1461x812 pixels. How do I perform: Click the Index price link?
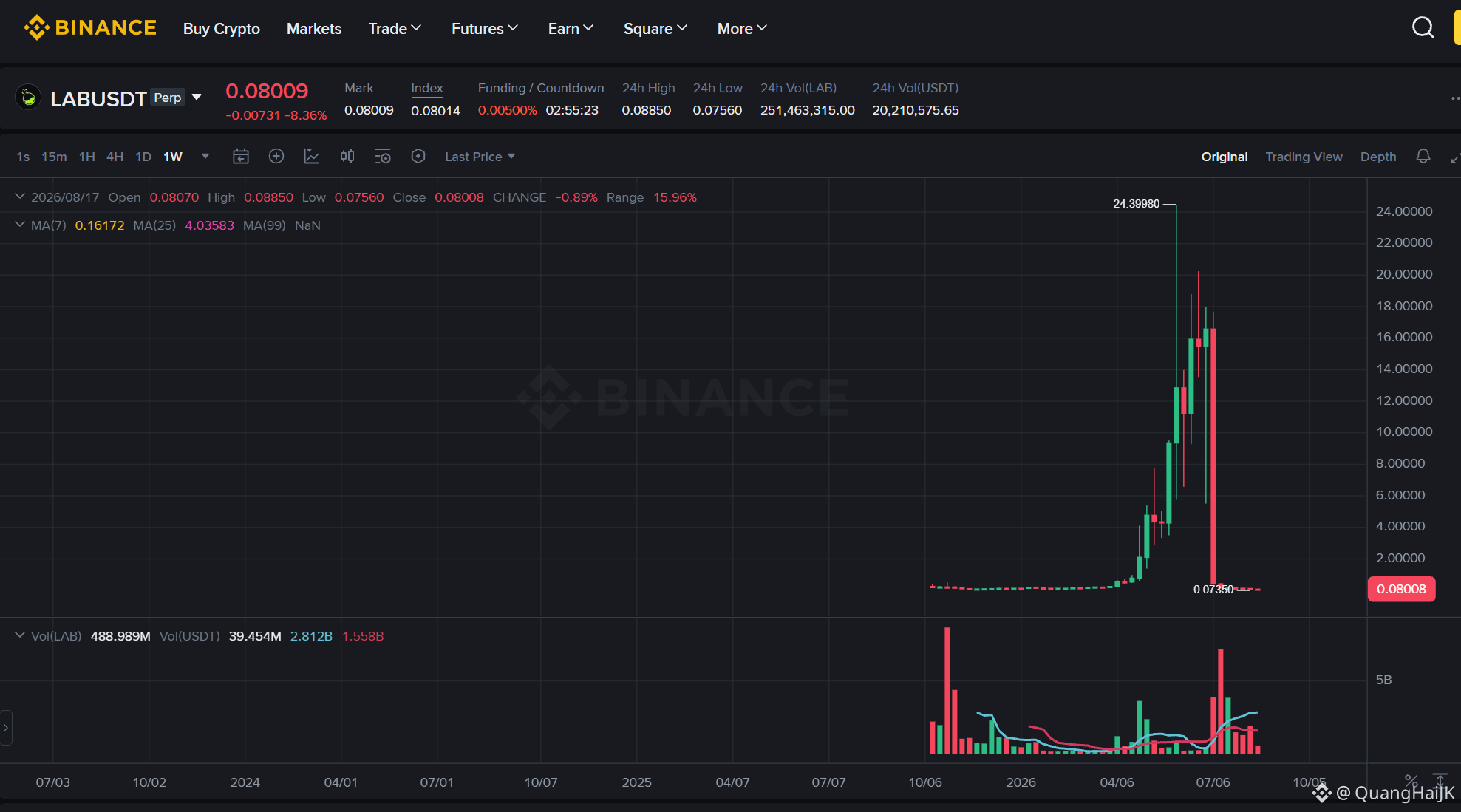[427, 88]
